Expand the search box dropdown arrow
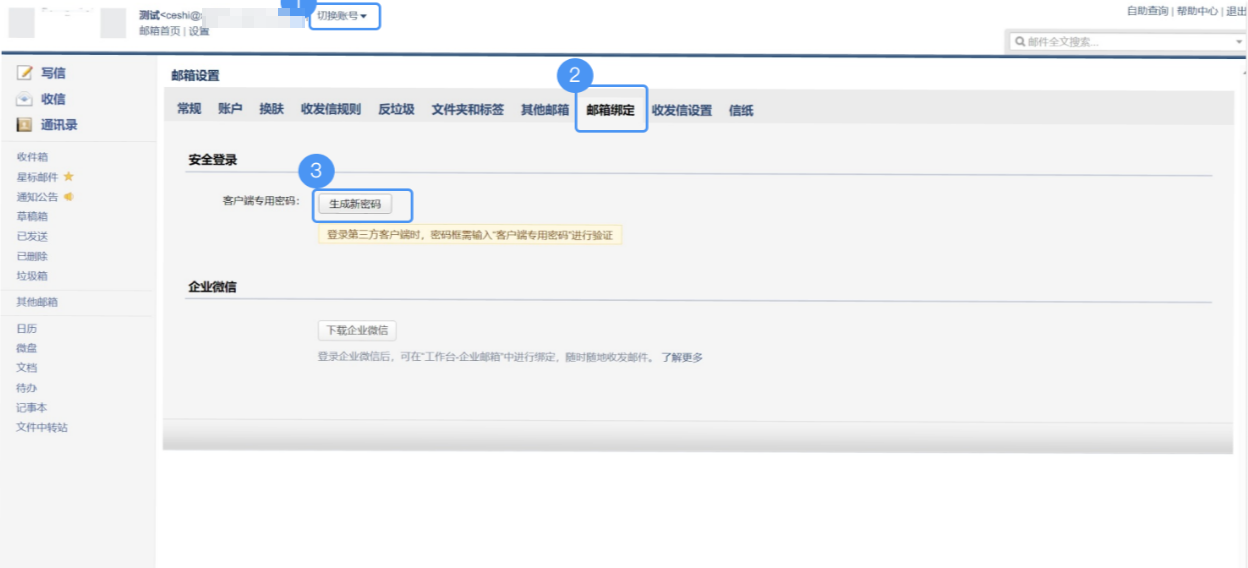Screen dimensions: 1248x568 coord(1238,42)
